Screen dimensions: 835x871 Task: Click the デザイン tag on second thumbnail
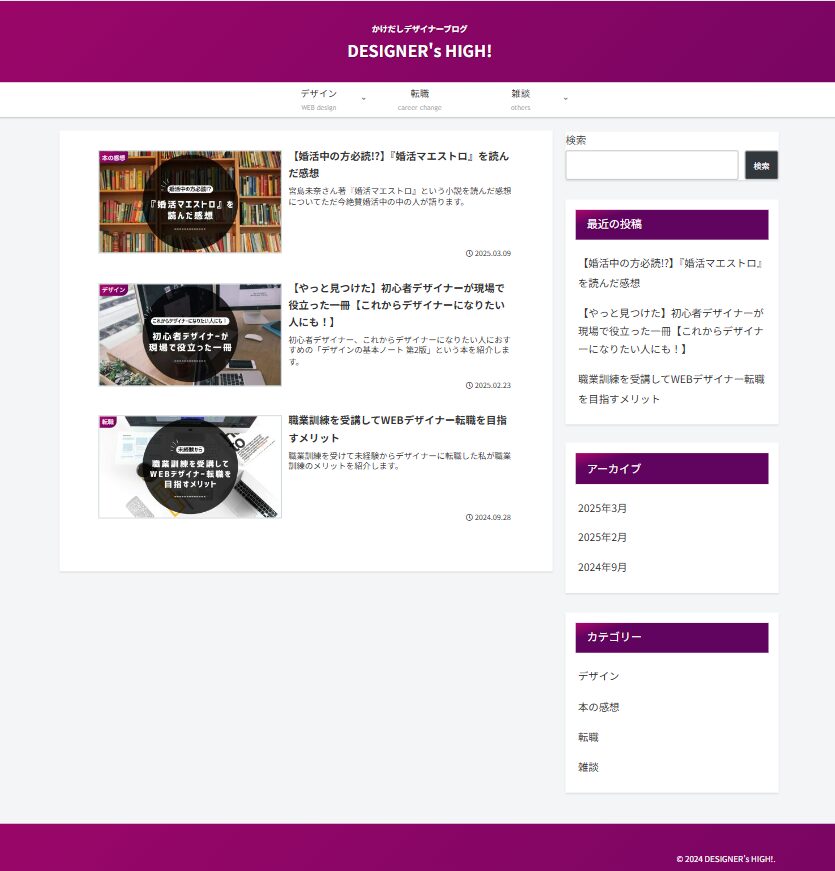tap(114, 290)
